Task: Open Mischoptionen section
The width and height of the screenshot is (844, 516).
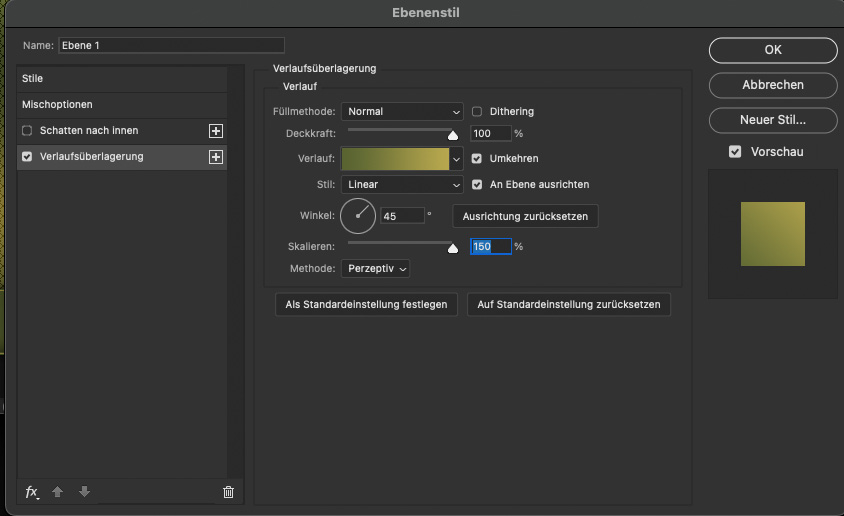Action: pos(122,104)
